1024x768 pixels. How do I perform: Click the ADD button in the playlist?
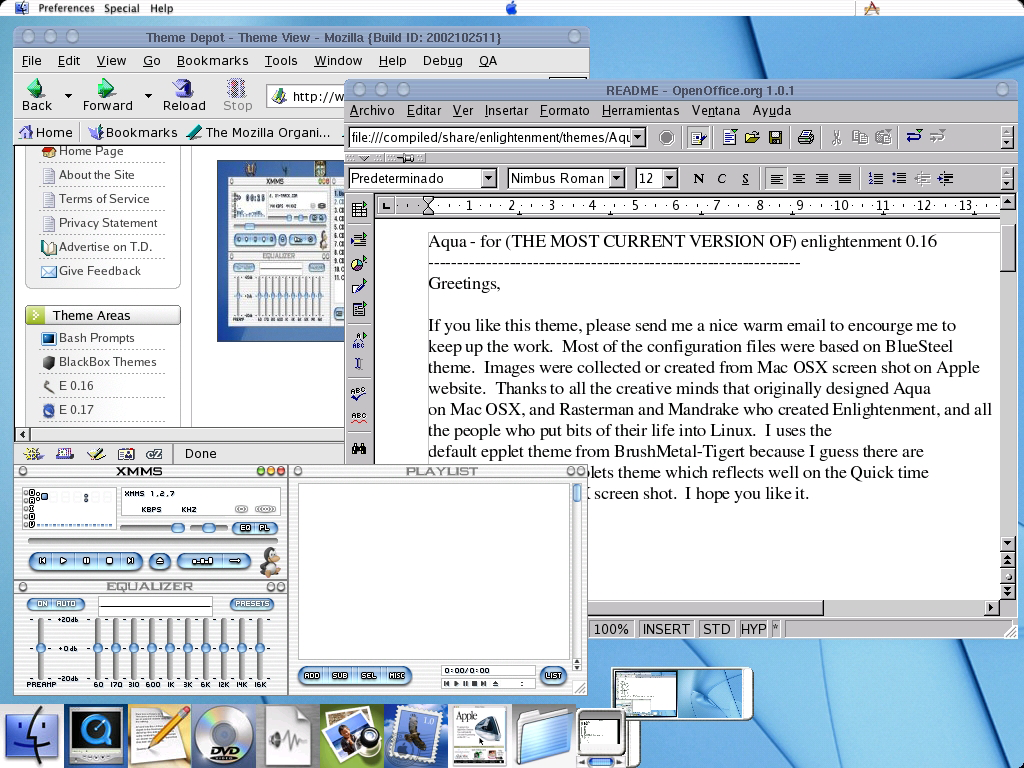[x=312, y=675]
